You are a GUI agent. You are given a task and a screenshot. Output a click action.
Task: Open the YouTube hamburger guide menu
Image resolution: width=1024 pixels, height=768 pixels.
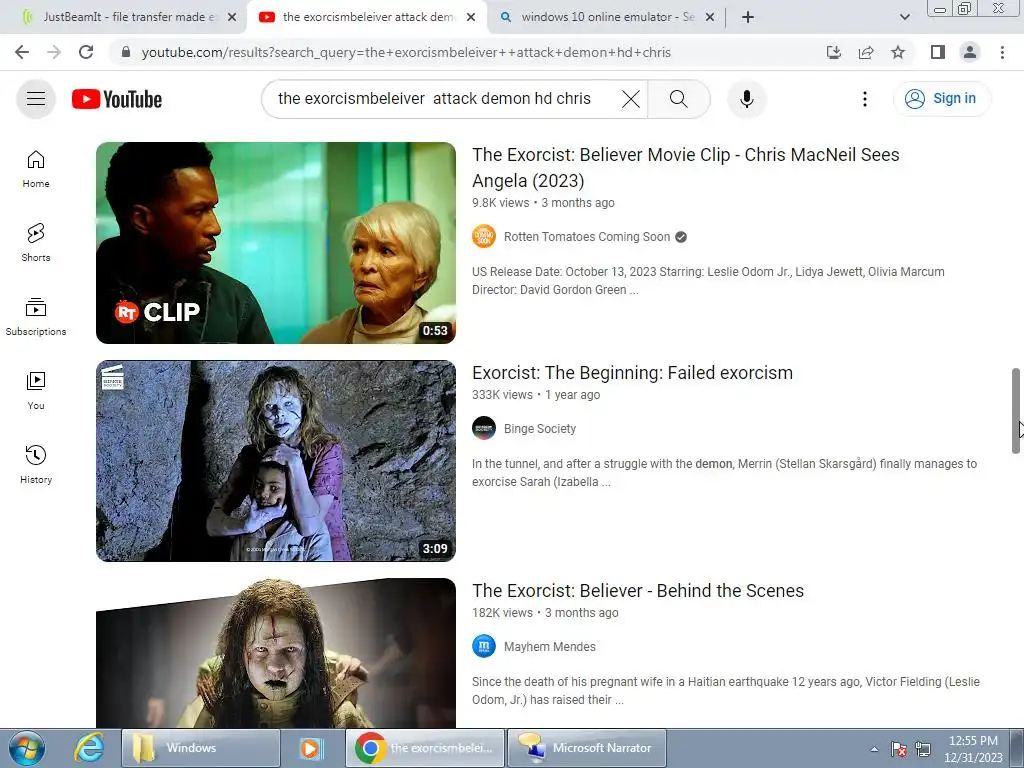(36, 99)
